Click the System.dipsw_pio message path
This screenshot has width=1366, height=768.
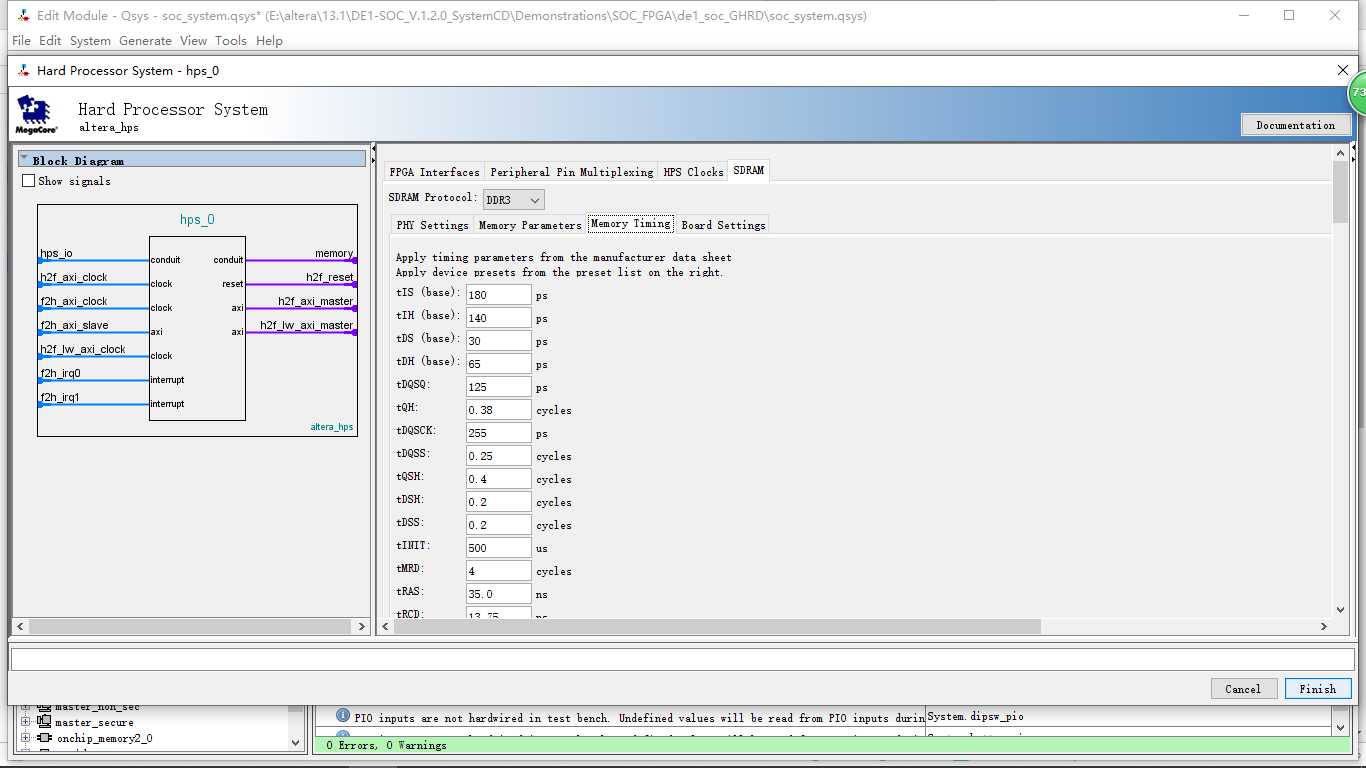pos(975,716)
